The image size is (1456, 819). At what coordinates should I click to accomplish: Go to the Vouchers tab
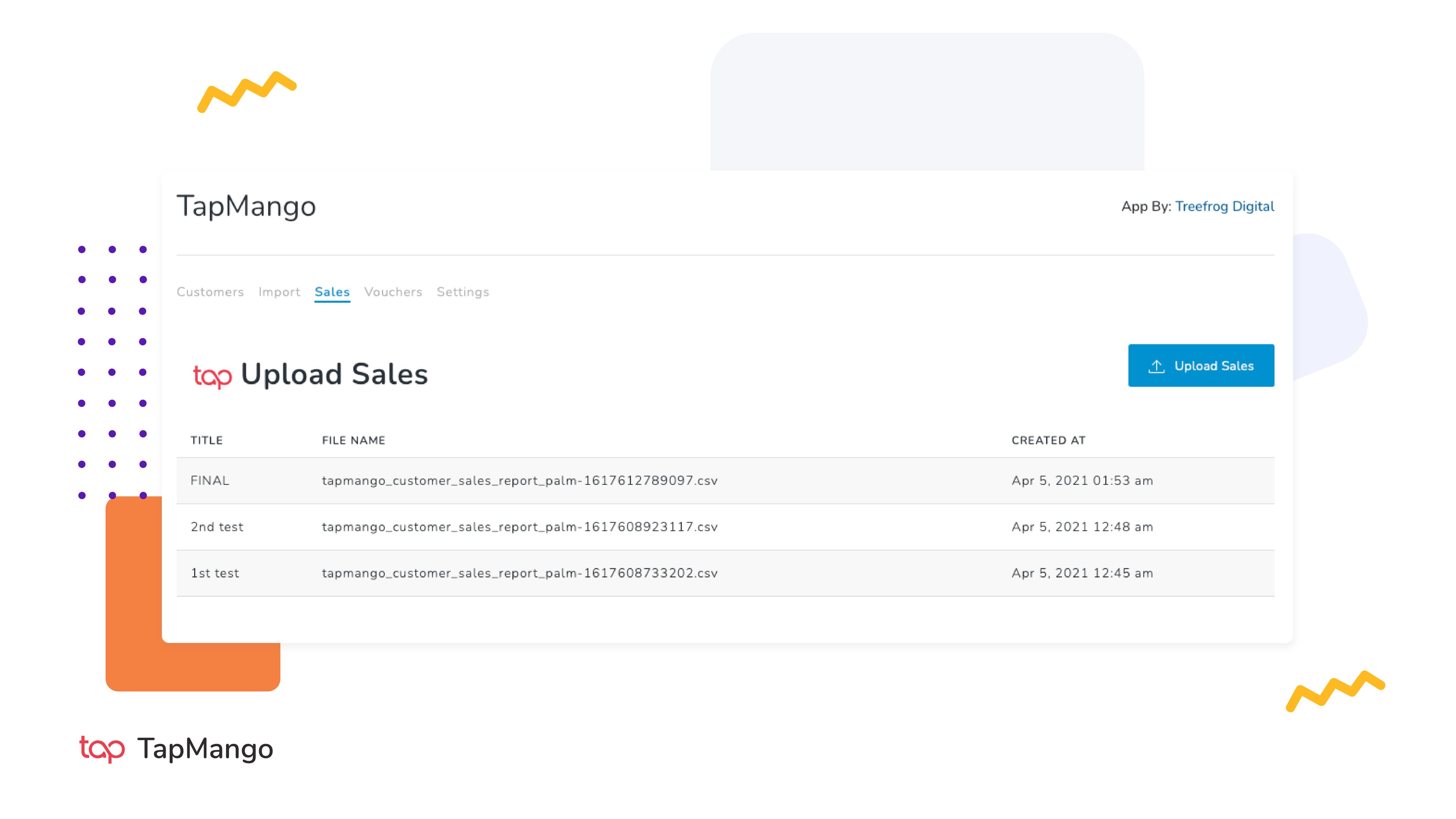pos(394,292)
